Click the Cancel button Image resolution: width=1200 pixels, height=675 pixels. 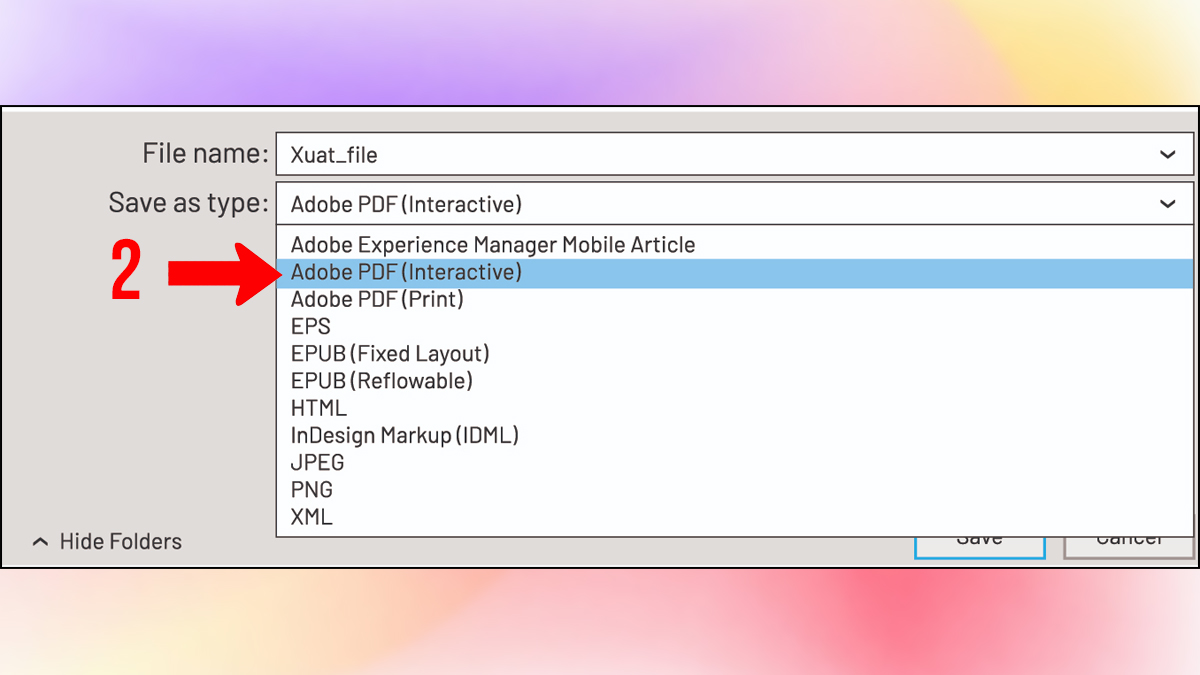(x=1128, y=546)
